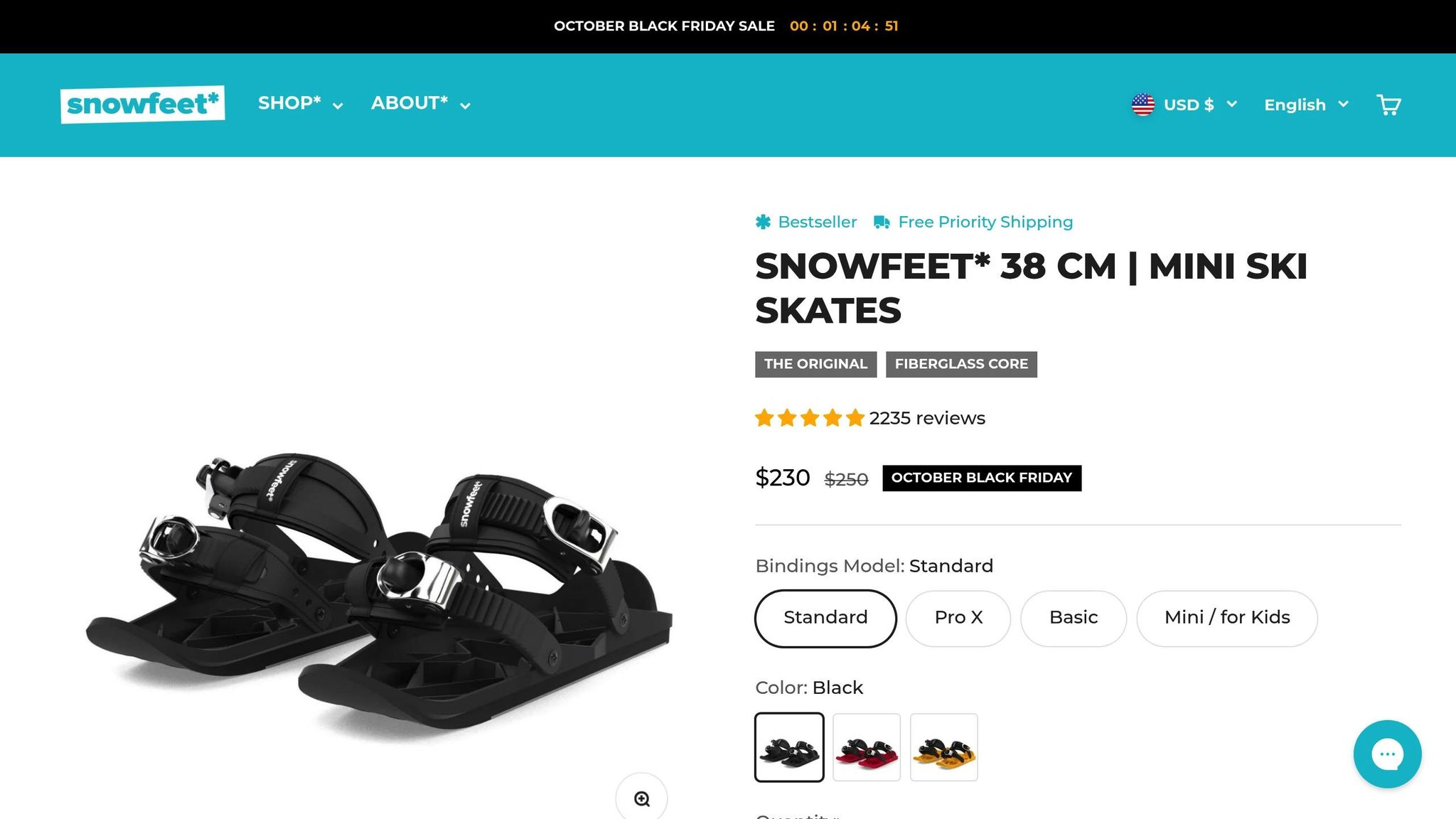
Task: Click the five-star rating icons
Action: point(809,418)
